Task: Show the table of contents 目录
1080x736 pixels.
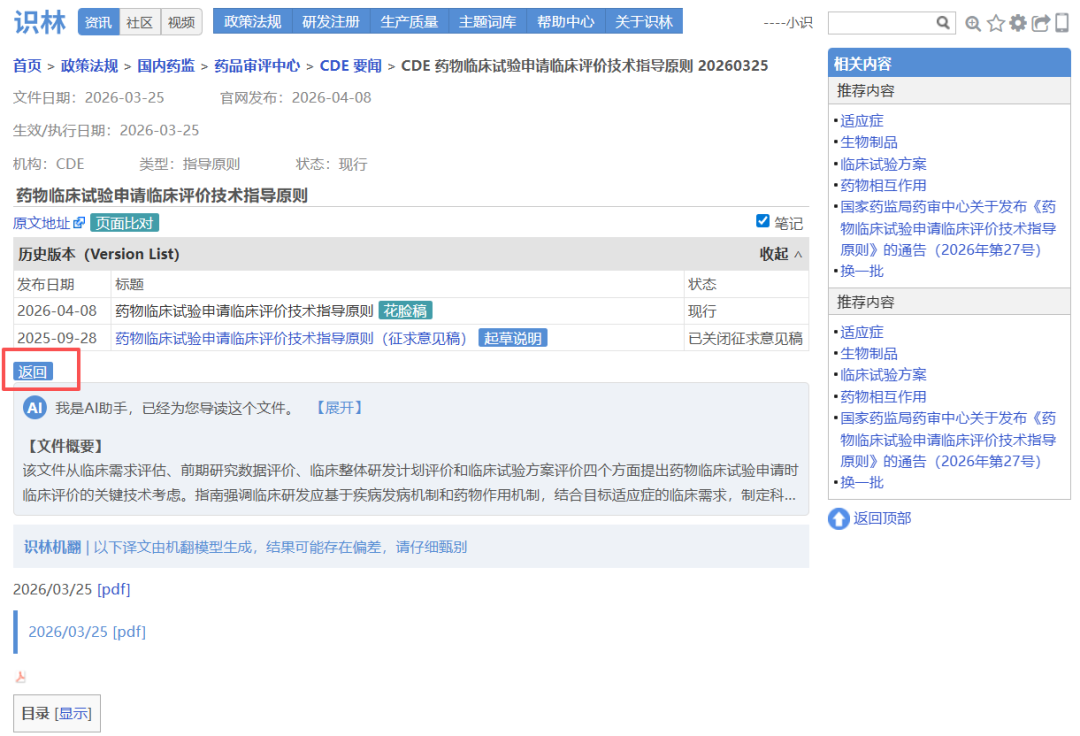Action: pos(72,713)
